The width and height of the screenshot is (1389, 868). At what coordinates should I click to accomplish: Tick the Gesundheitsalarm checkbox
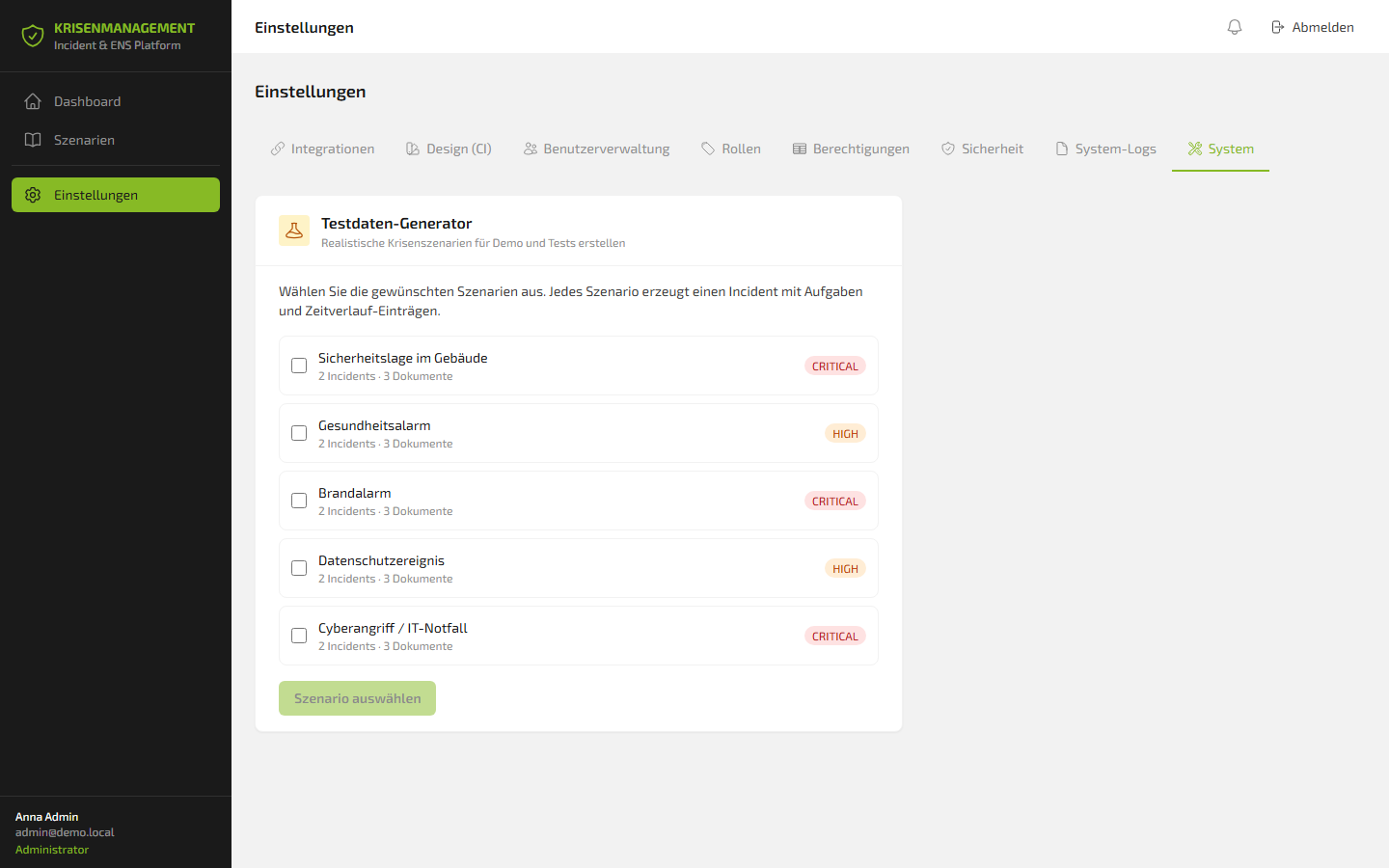[x=299, y=433]
